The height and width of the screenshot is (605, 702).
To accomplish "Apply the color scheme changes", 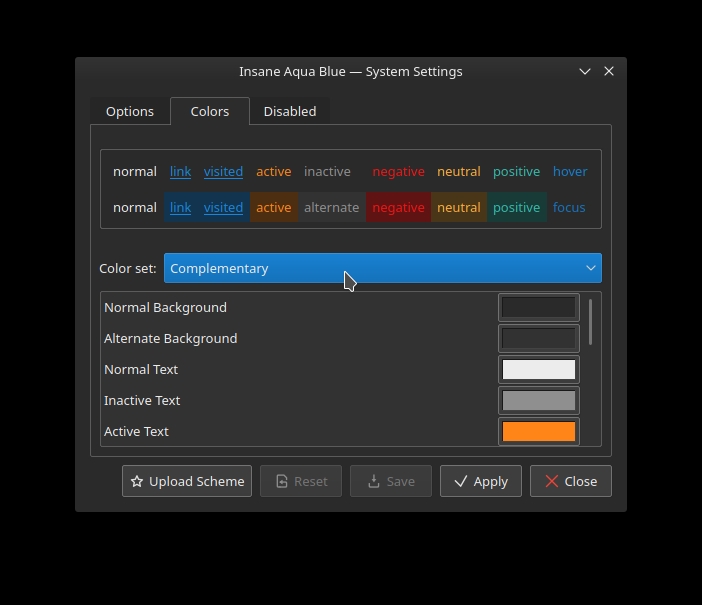I will pos(481,481).
